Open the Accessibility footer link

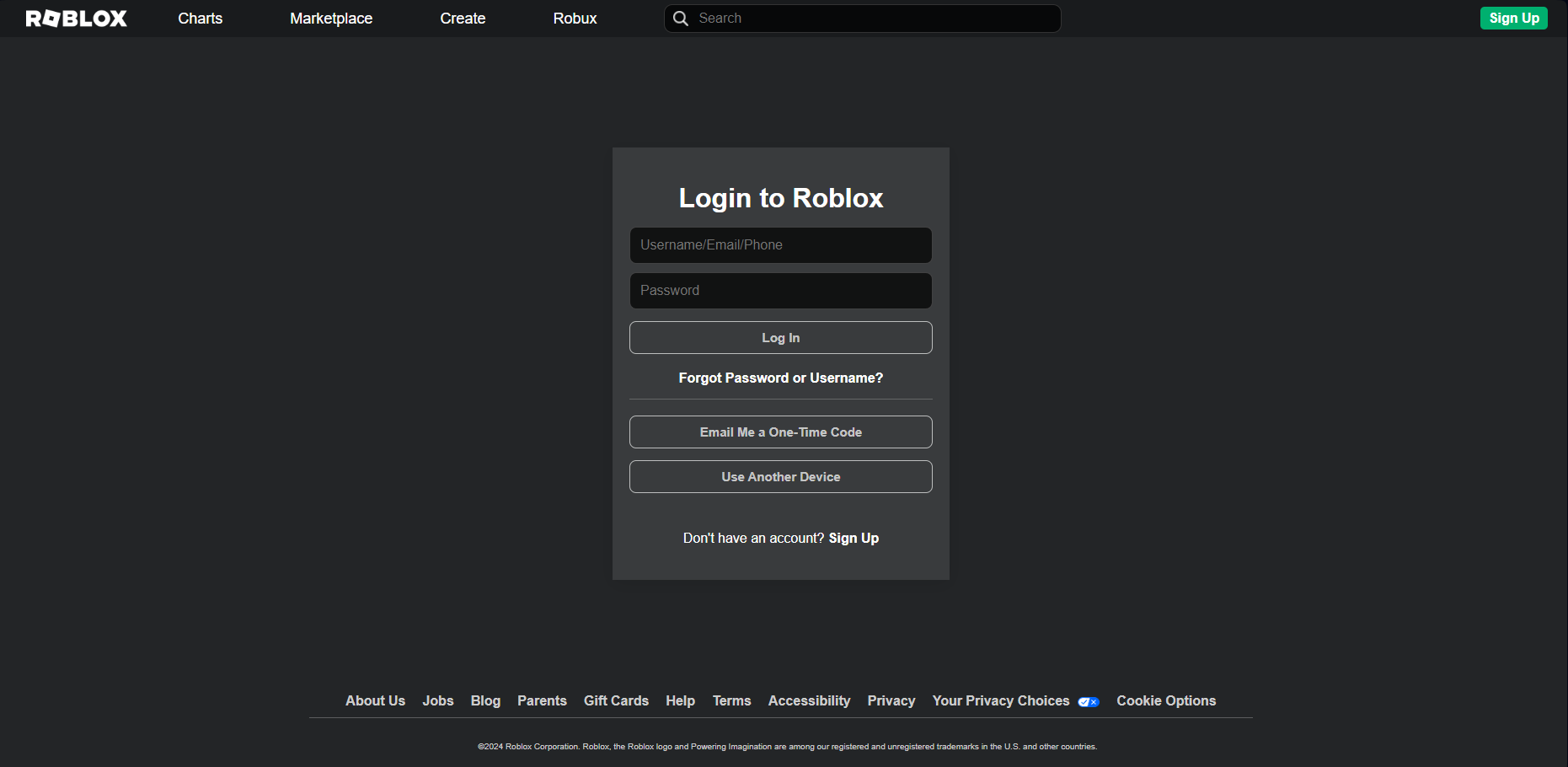(x=809, y=701)
